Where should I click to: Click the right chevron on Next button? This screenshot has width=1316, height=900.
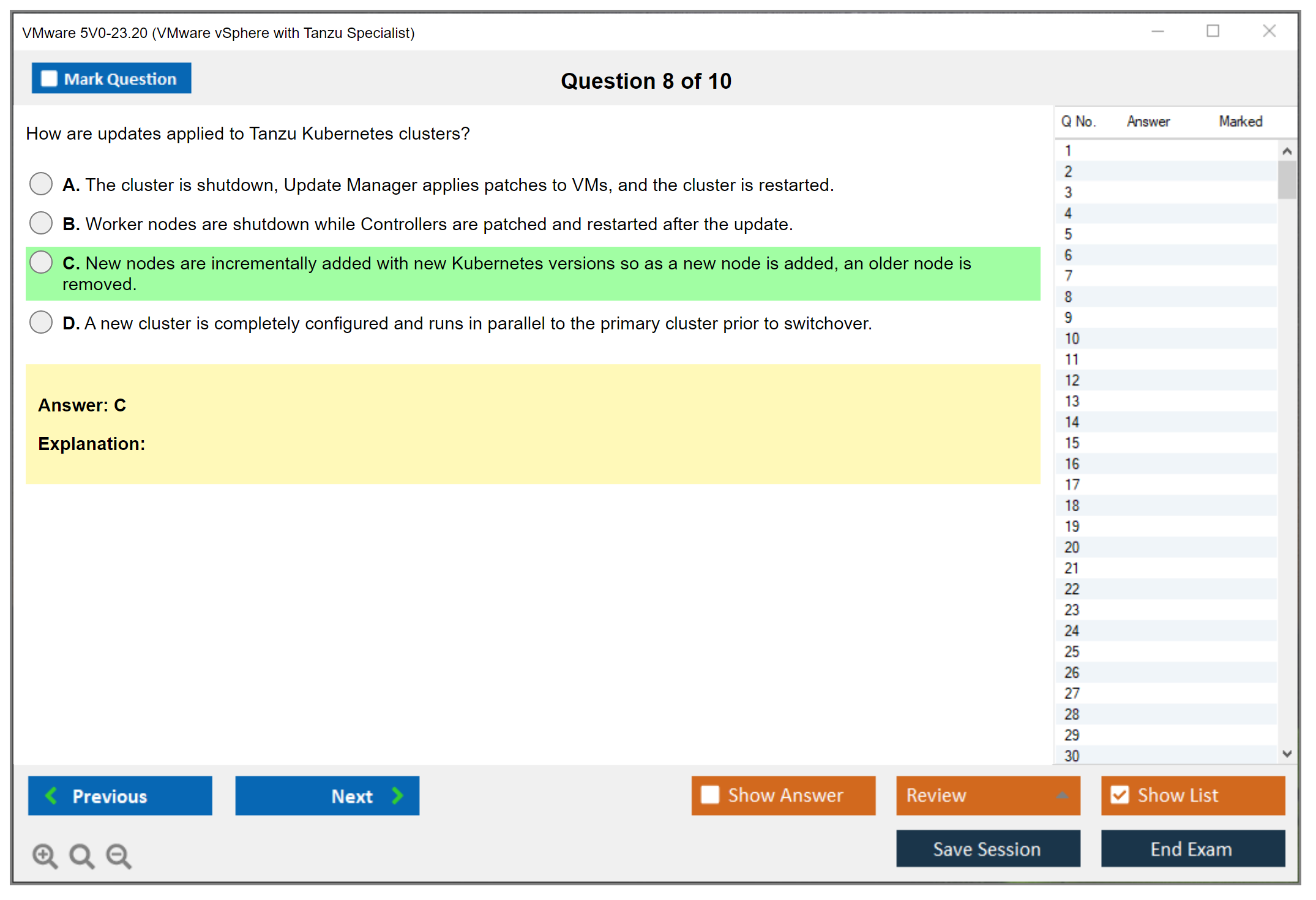tap(398, 795)
